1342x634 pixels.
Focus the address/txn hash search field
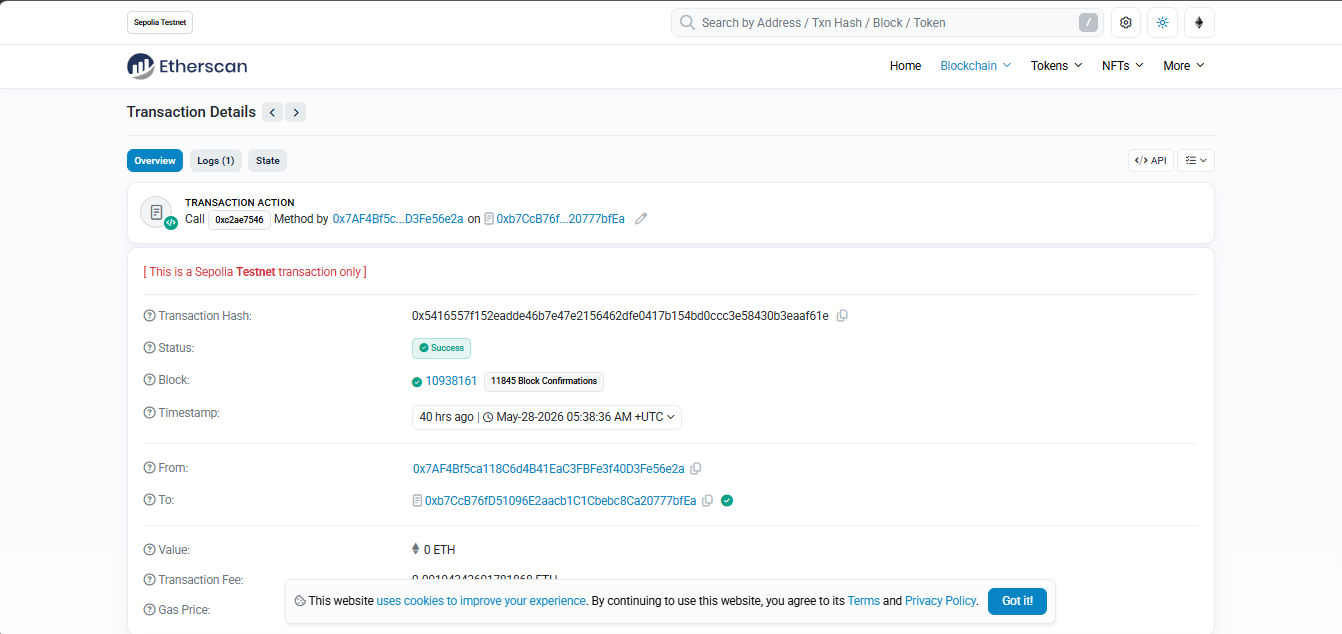[x=885, y=22]
